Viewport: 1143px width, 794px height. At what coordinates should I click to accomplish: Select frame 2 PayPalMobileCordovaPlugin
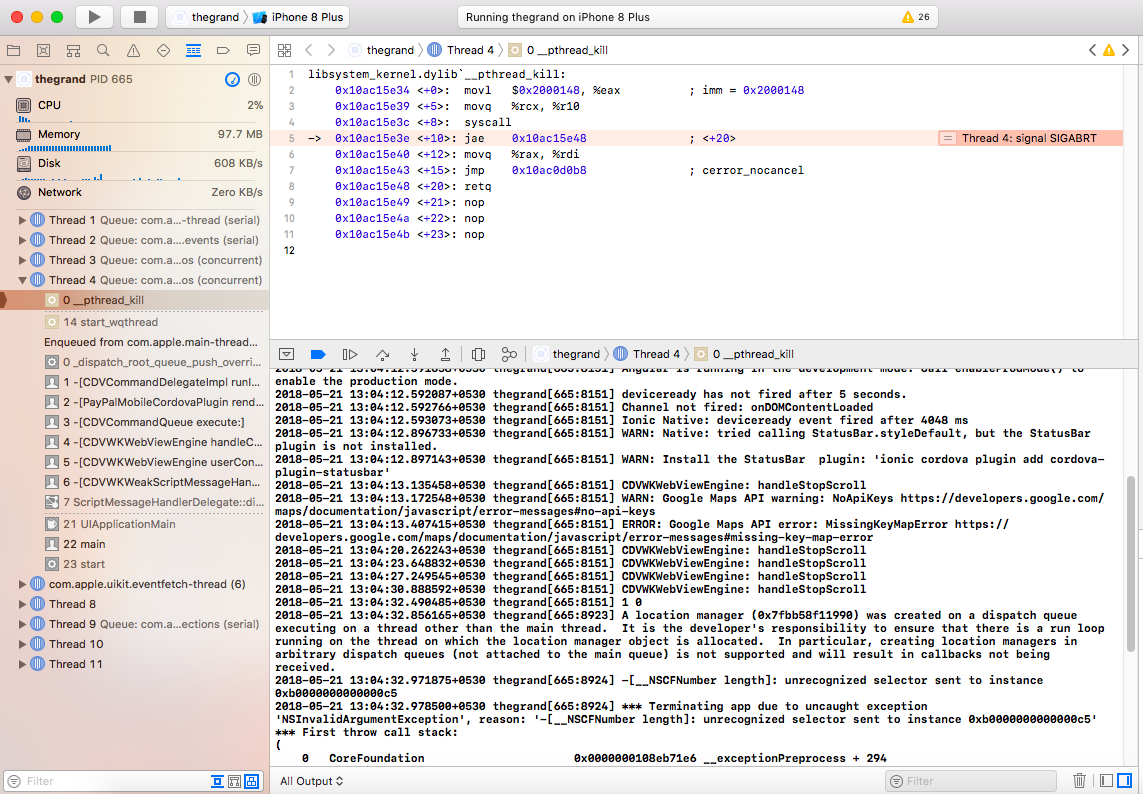134,402
